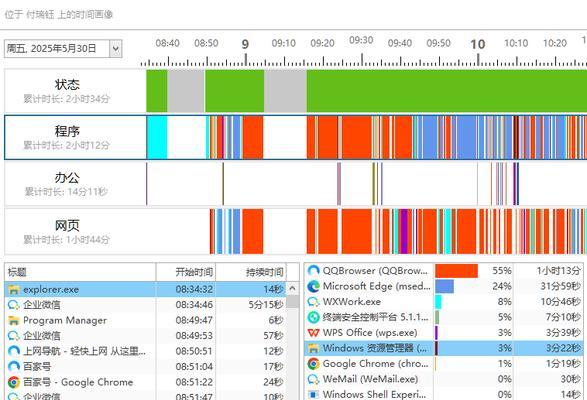
Task: Click the 09:10 time ruler label
Action: point(283,43)
